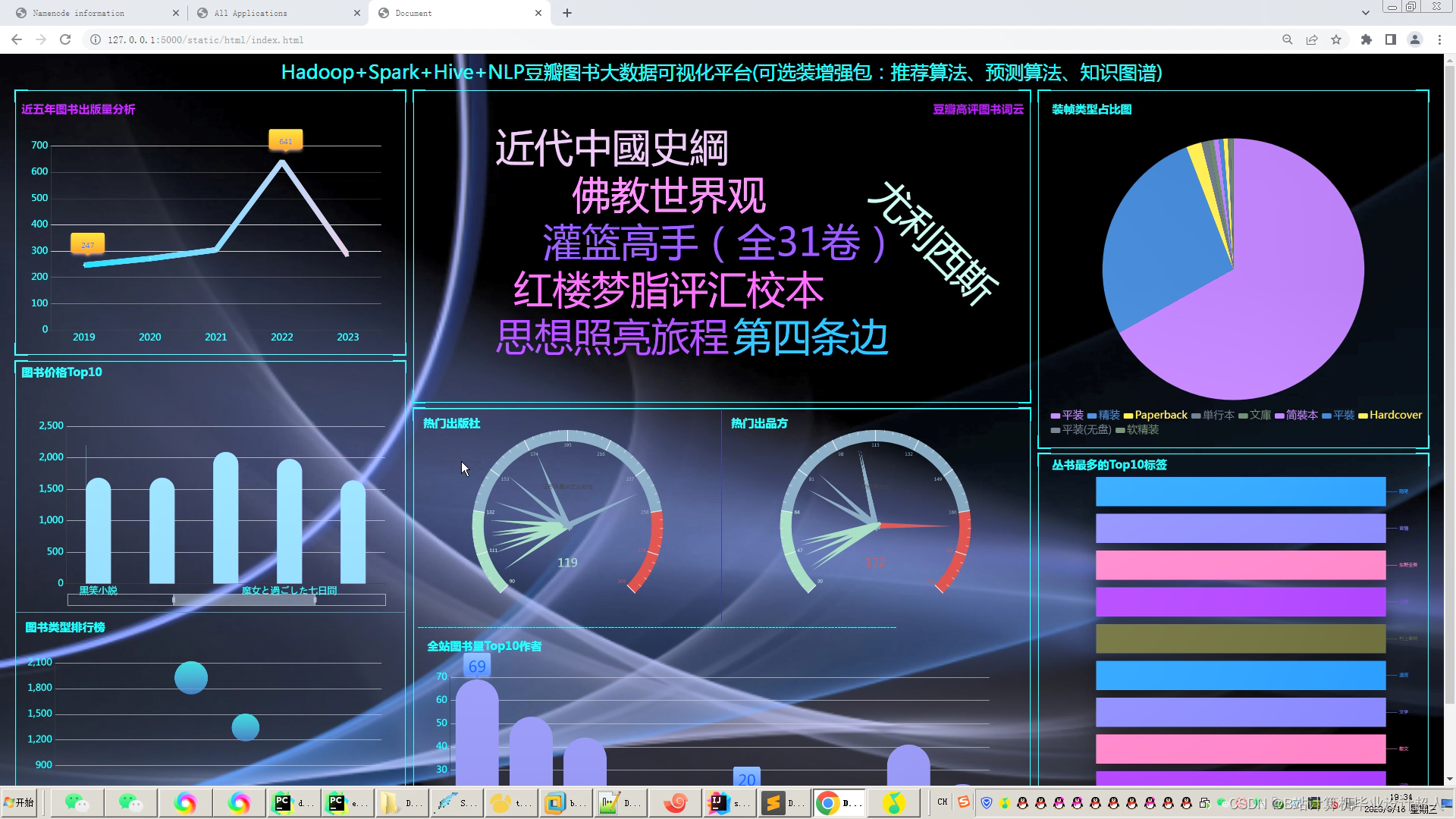Viewport: 1456px width, 819px height.
Task: Click the data zoom slider under 图书价格Top10
Action: coord(244,600)
